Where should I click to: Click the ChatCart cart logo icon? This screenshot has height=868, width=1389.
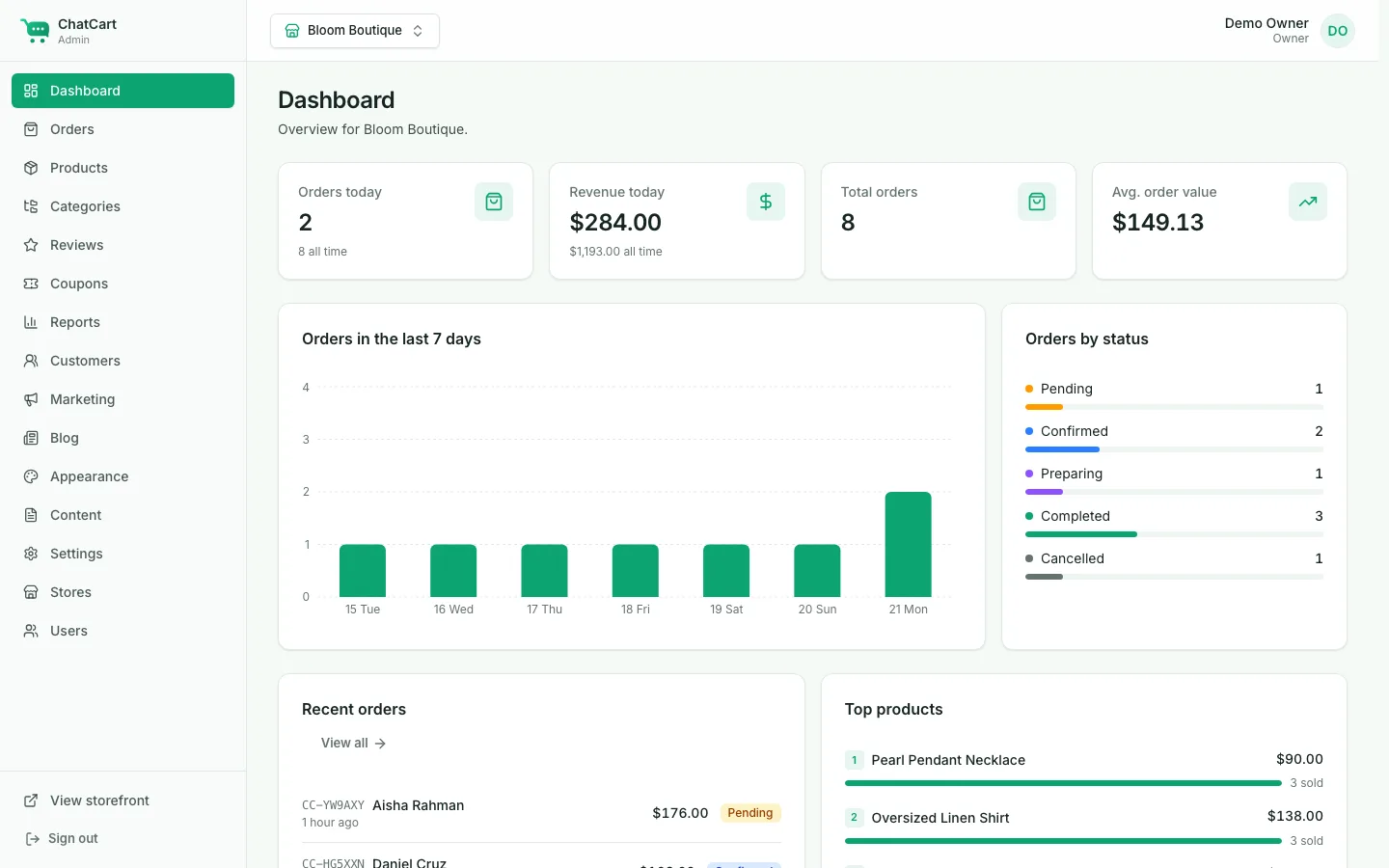[x=35, y=31]
